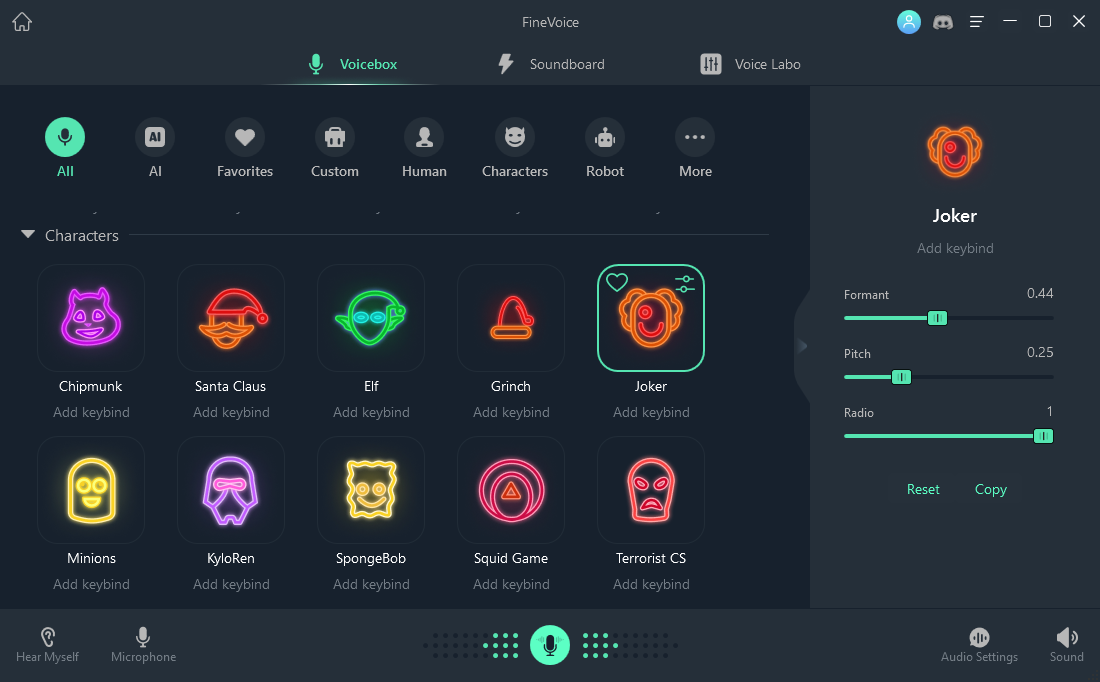Toggle the Microphone on or off

point(143,646)
